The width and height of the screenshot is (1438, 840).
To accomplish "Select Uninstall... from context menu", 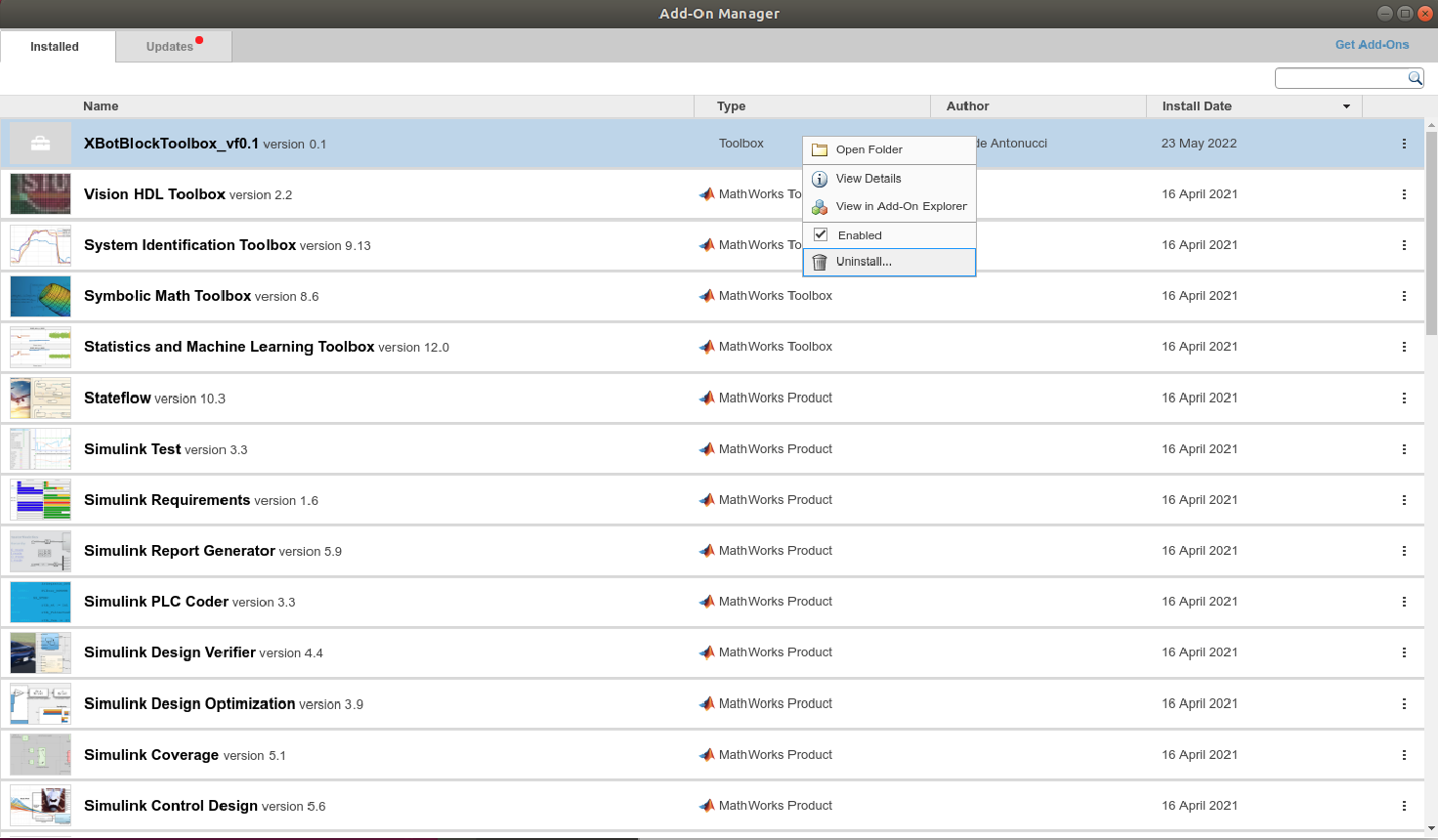I will coord(889,262).
